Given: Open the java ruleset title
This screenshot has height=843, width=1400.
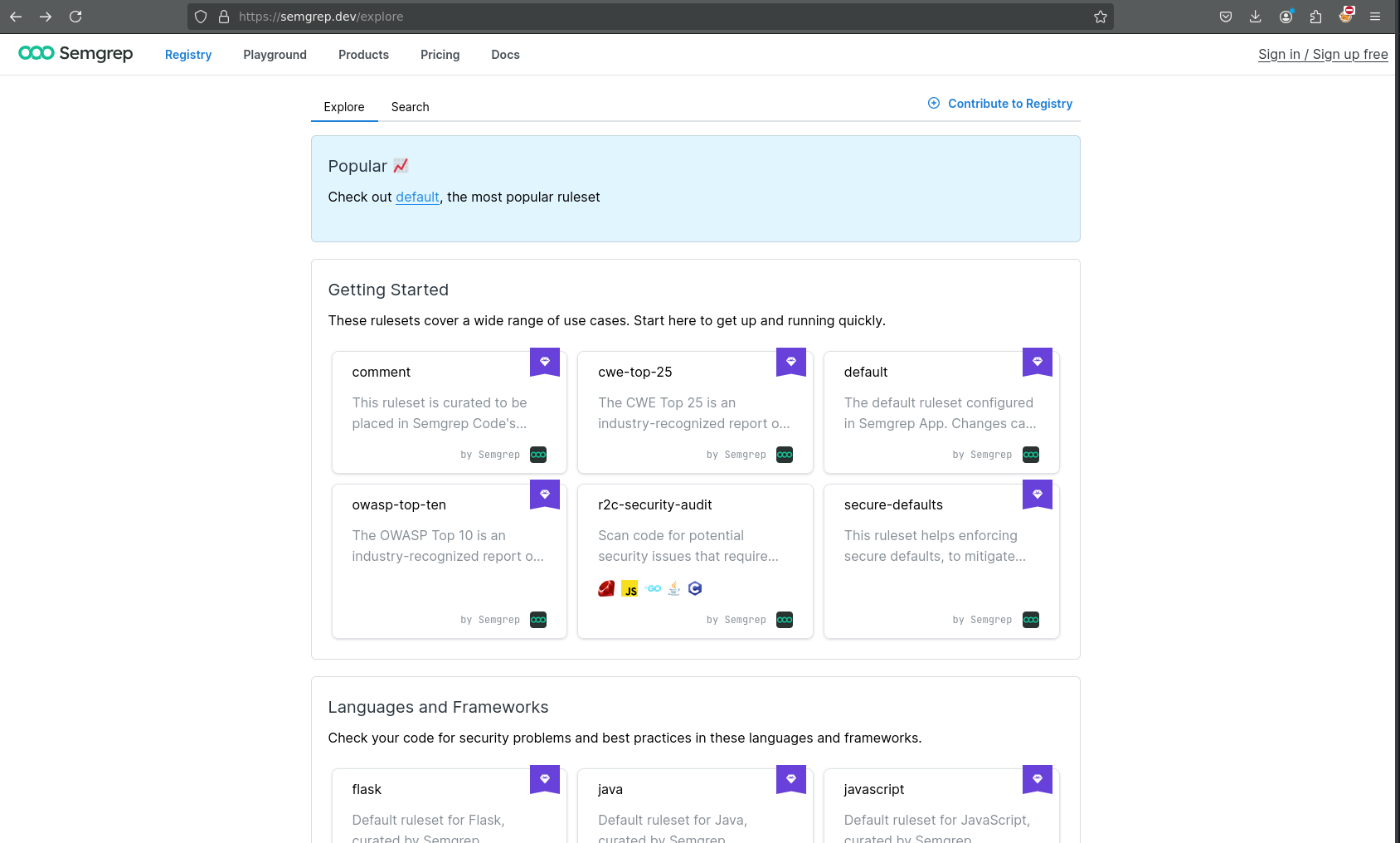Looking at the screenshot, I should coord(610,789).
